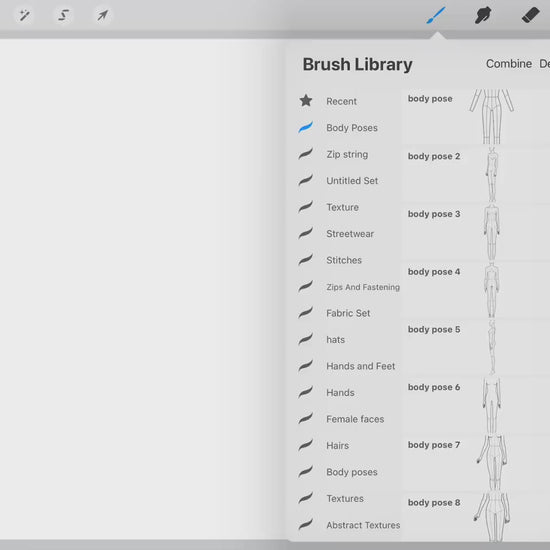The width and height of the screenshot is (550, 550).
Task: Pick the body pose brush
Action: (x=476, y=117)
